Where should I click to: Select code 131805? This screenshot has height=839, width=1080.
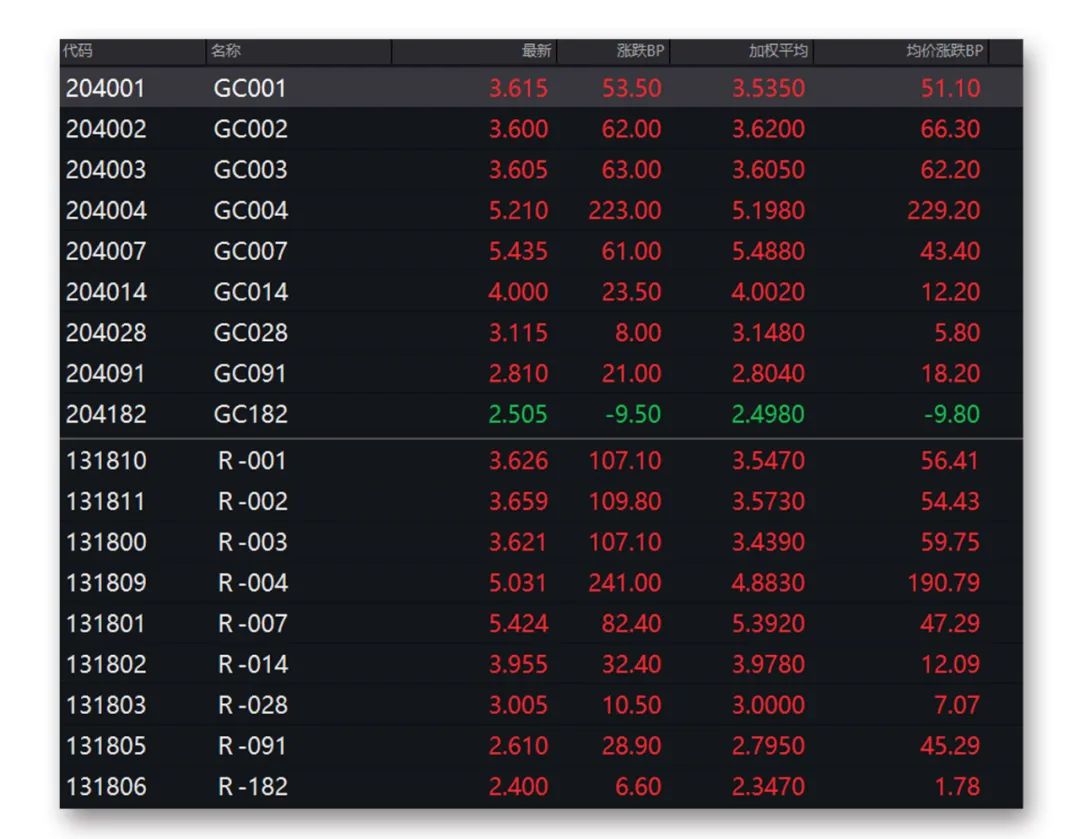click(x=105, y=745)
